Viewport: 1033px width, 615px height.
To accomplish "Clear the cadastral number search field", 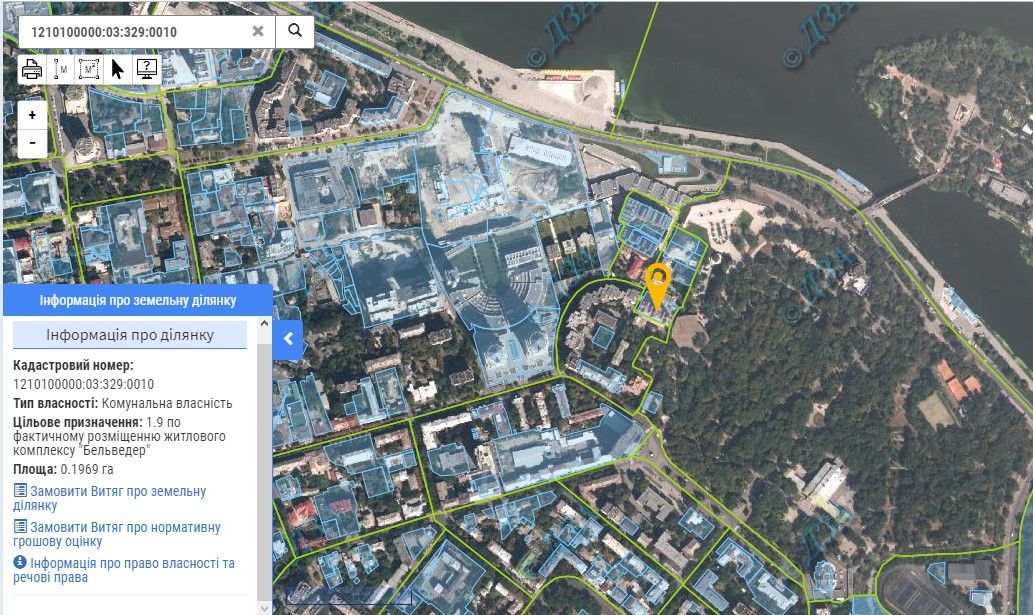I will 258,31.
